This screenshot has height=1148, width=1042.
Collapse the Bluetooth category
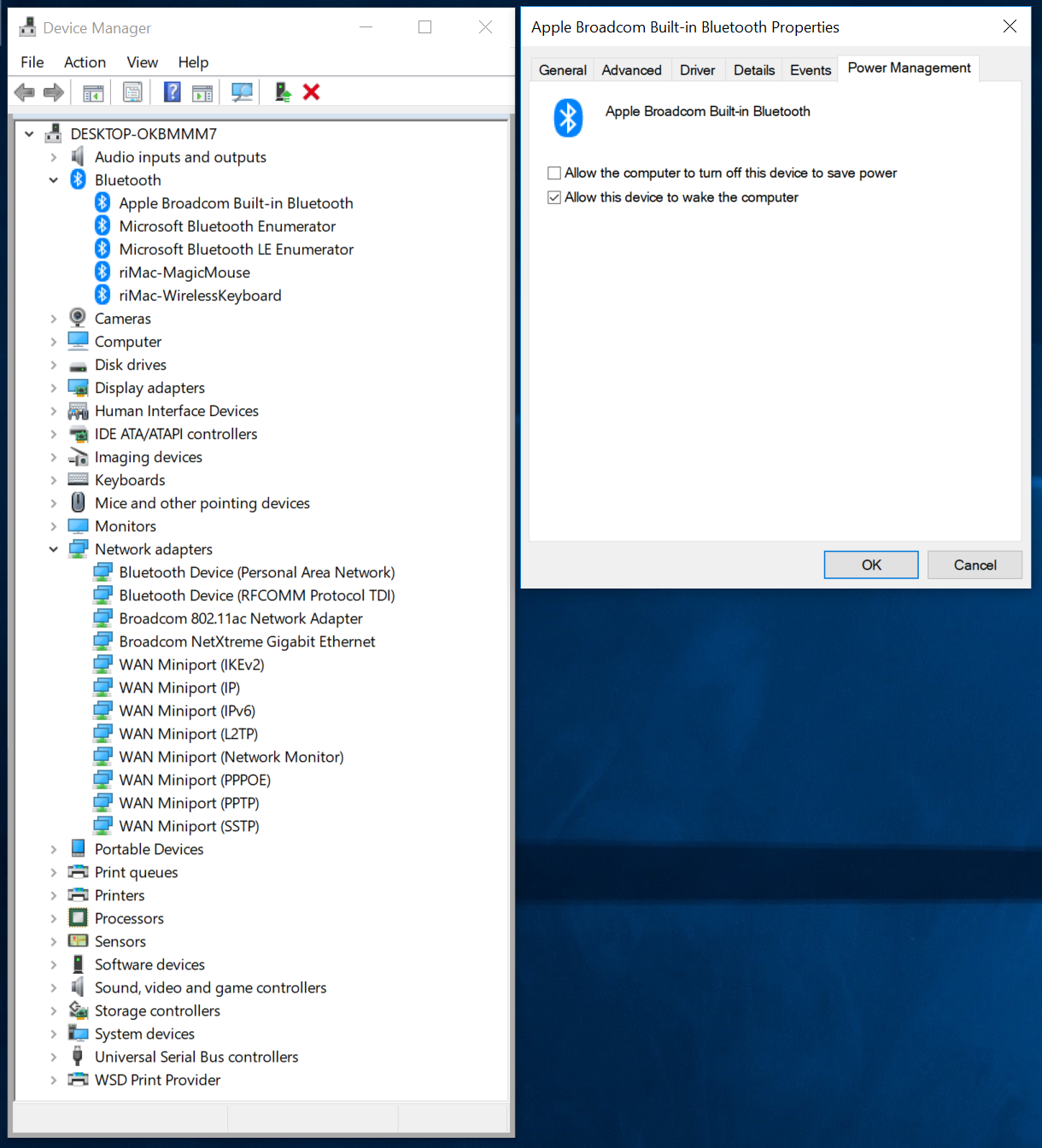[x=53, y=180]
